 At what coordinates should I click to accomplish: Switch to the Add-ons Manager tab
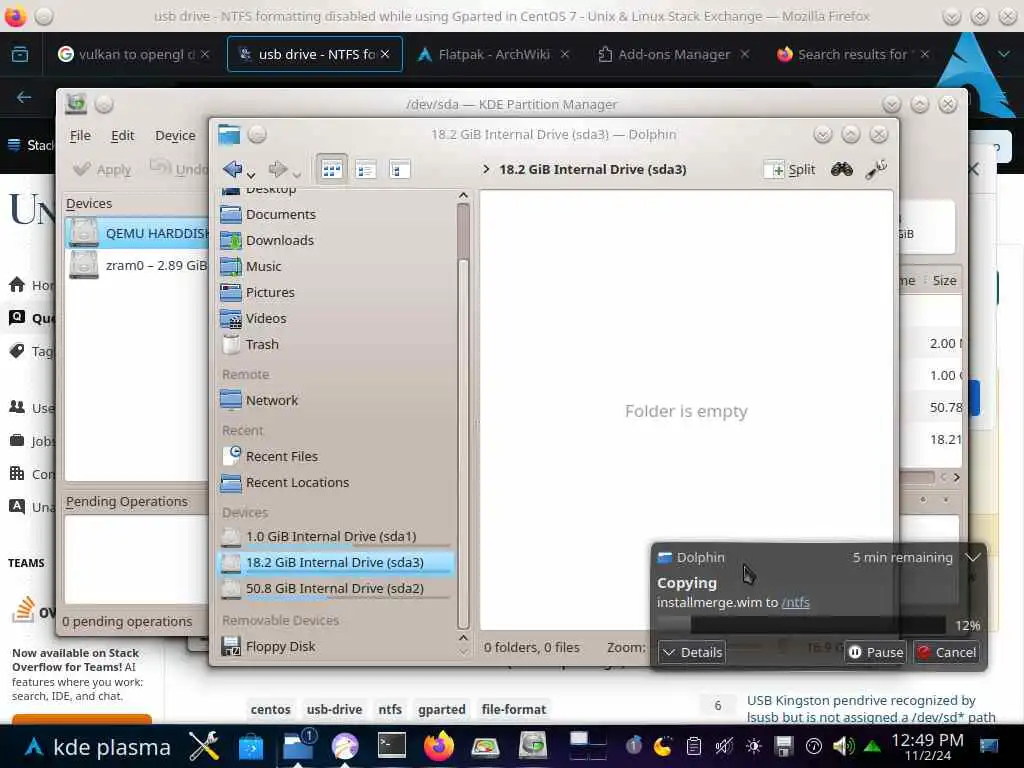(673, 54)
